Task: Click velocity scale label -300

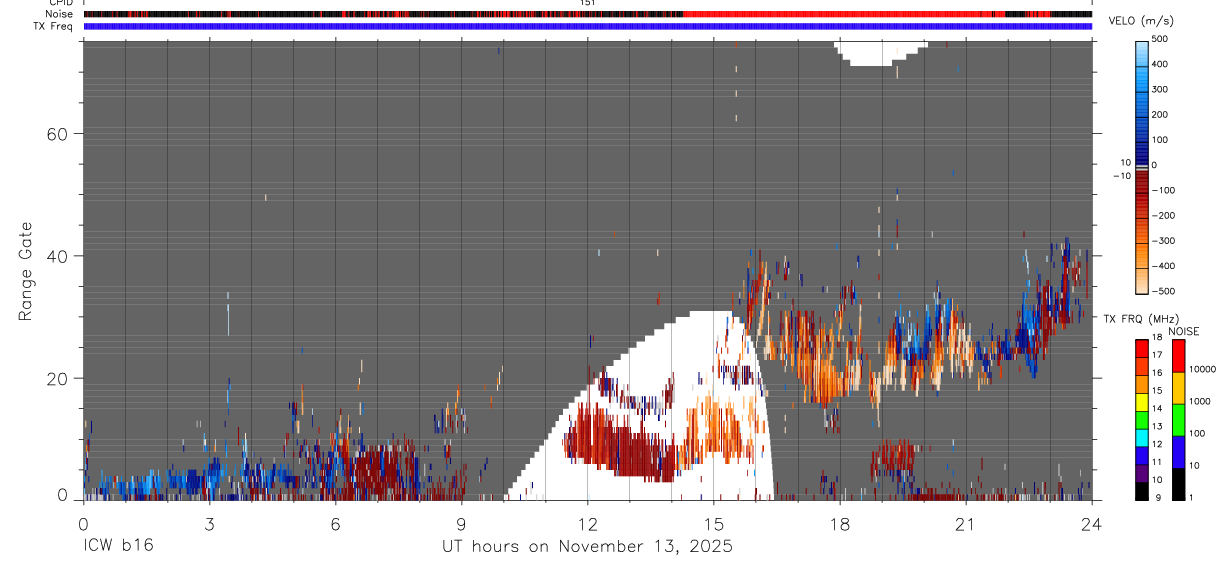Action: pos(1162,241)
